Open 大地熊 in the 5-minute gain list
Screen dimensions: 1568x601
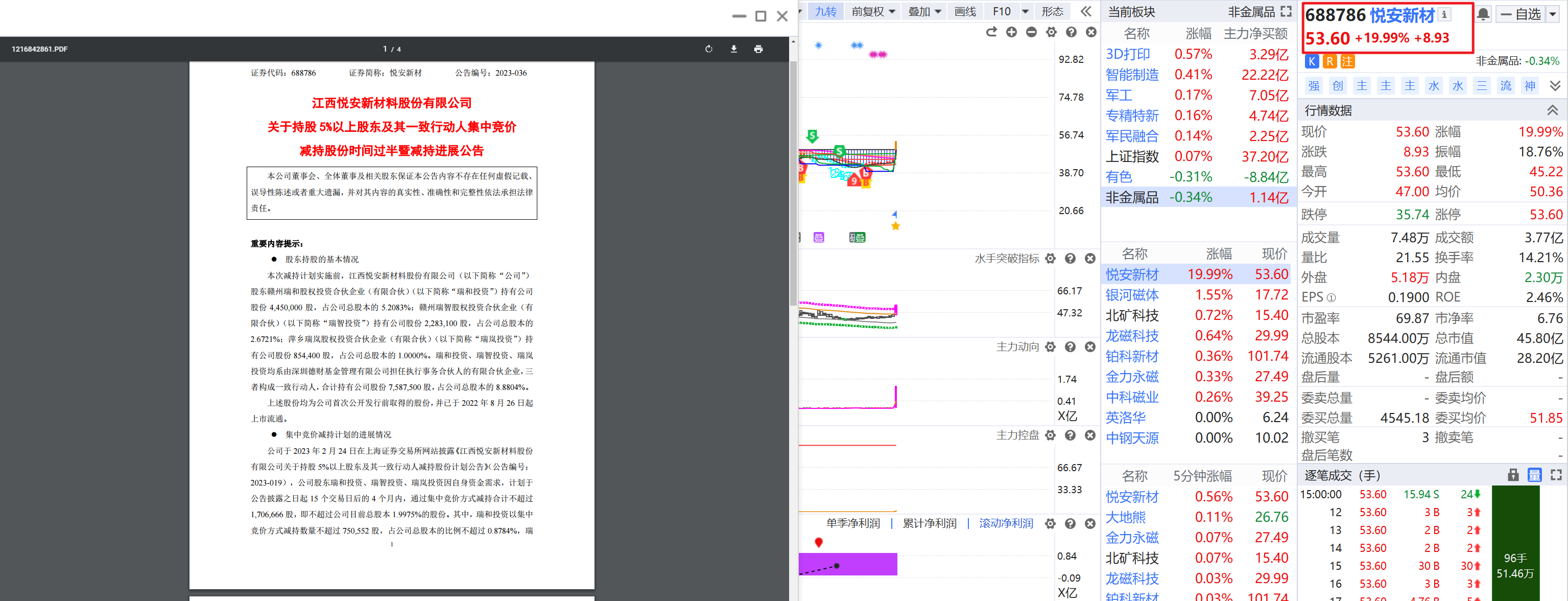[1125, 518]
